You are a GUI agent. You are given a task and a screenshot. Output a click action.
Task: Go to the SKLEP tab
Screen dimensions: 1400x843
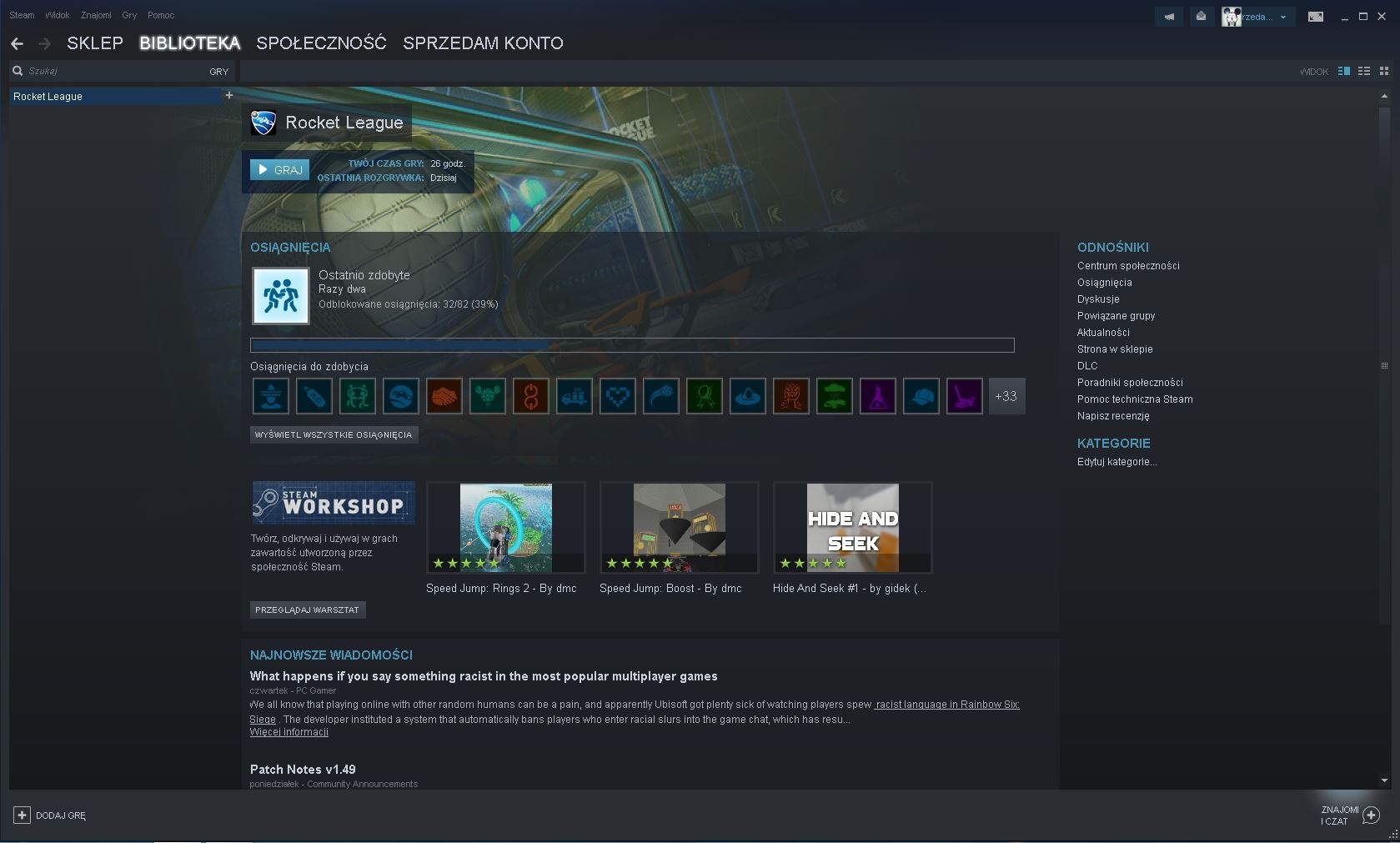95,43
